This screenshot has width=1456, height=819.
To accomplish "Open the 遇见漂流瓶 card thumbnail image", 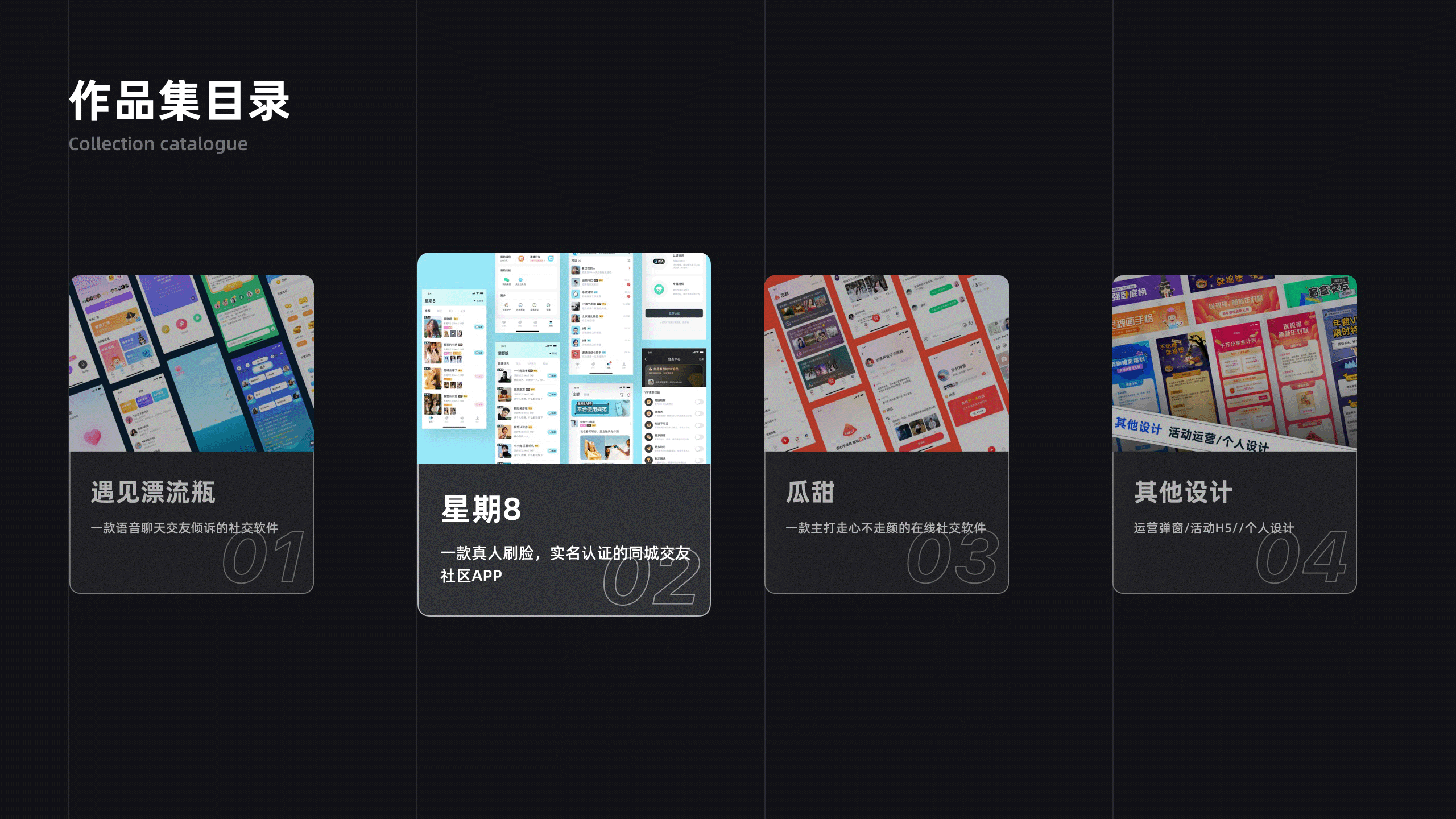I will coord(192,363).
